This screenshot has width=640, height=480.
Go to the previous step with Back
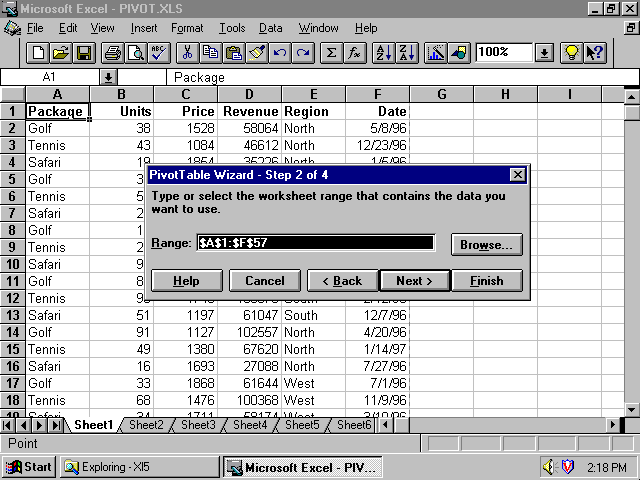[342, 280]
